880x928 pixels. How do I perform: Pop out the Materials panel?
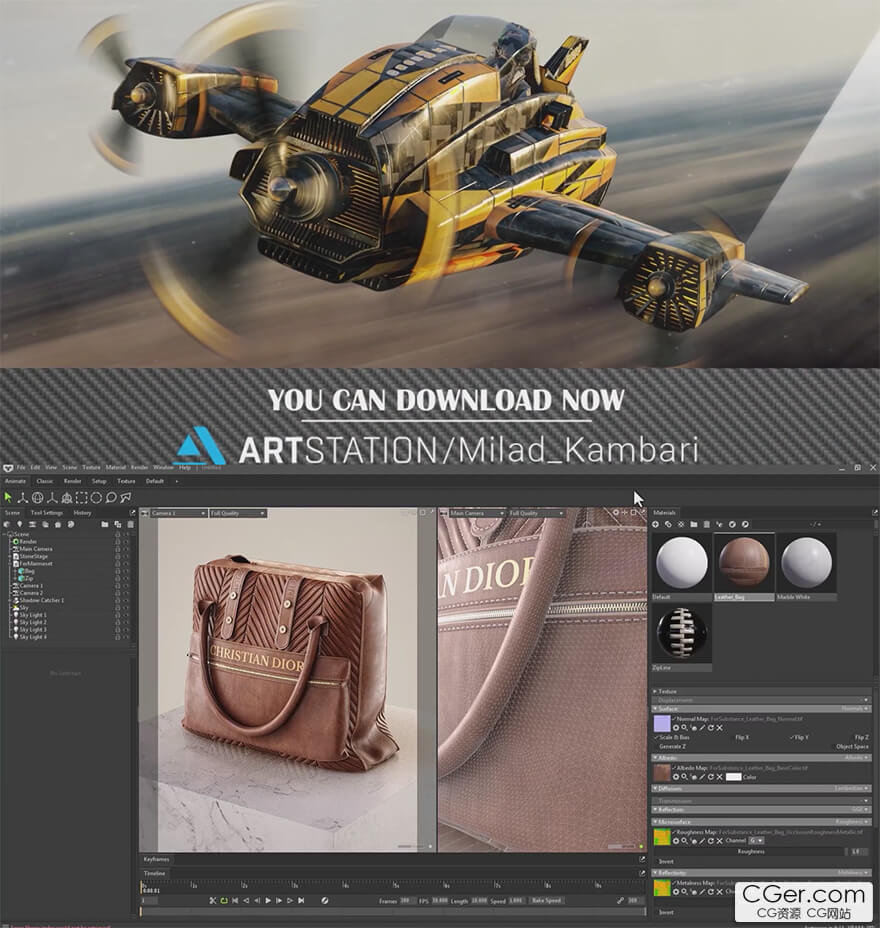[875, 513]
